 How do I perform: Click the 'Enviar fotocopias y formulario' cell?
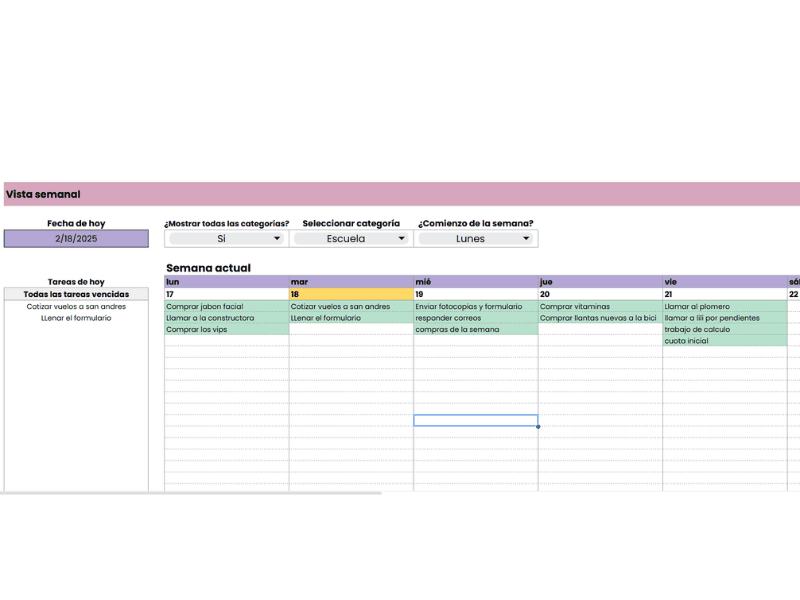[x=475, y=307]
